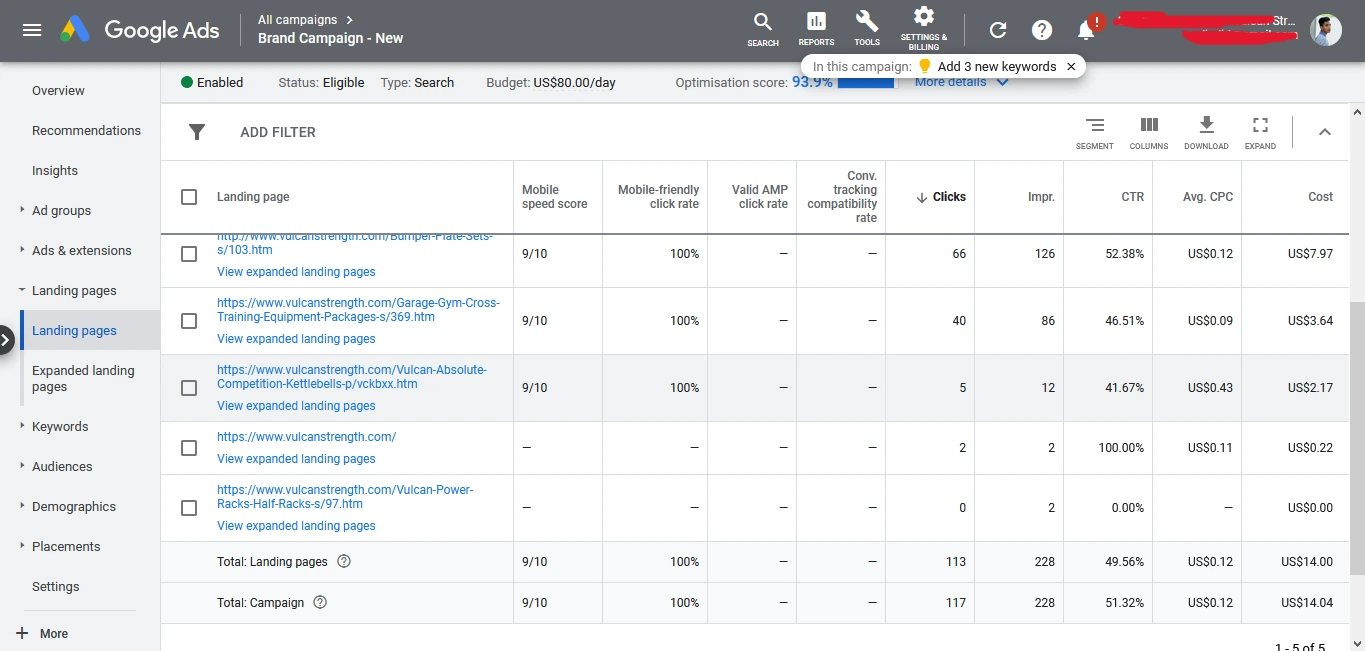
Task: Sort by Mobile speed score column
Action: pyautogui.click(x=555, y=197)
